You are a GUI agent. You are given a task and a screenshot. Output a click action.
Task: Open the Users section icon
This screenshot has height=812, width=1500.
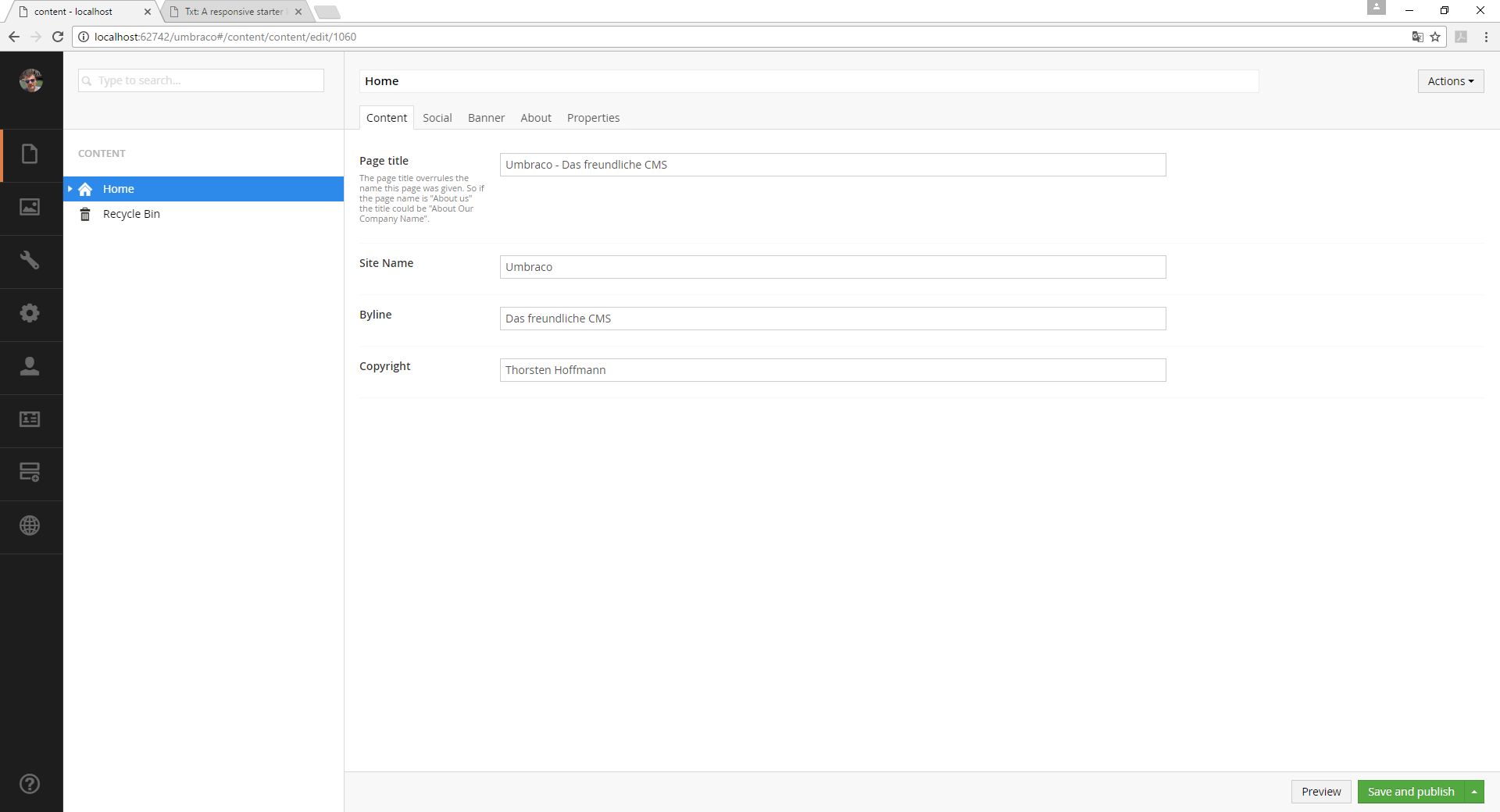coord(30,366)
